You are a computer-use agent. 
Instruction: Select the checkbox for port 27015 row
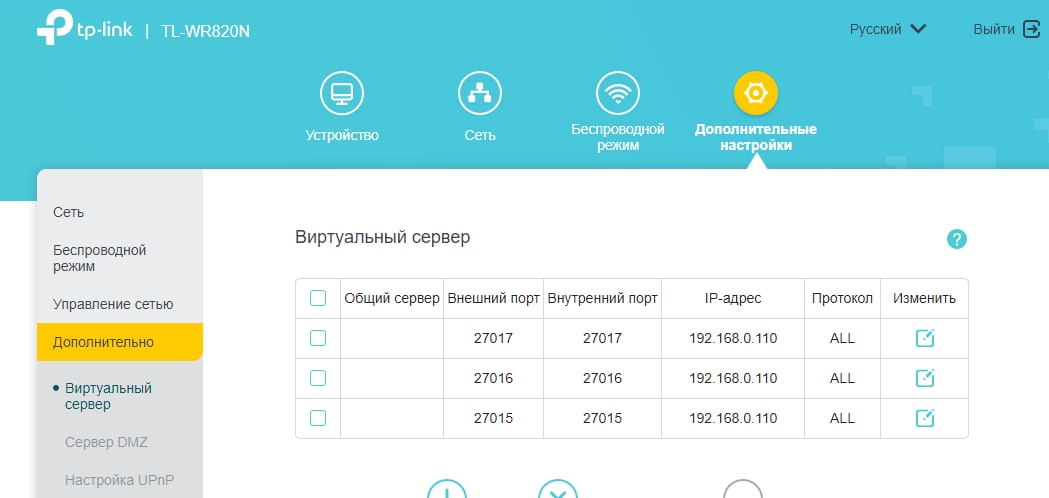[318, 418]
